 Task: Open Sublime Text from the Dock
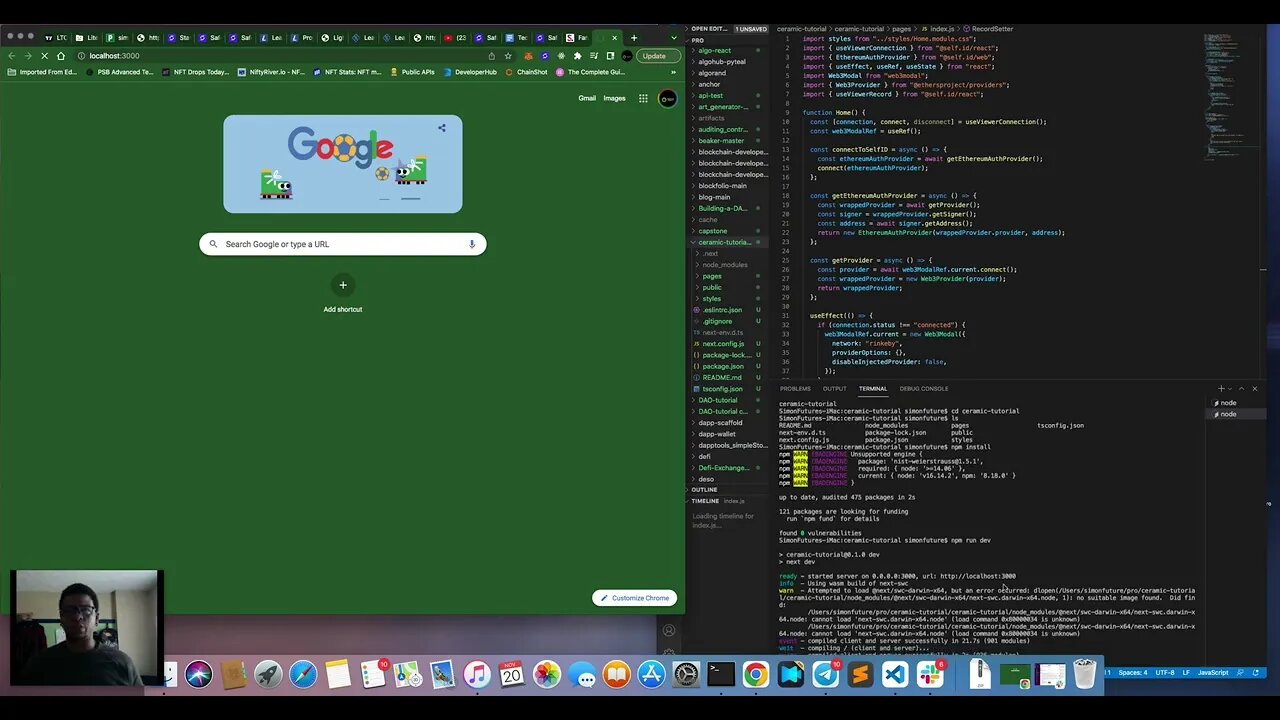coord(860,675)
